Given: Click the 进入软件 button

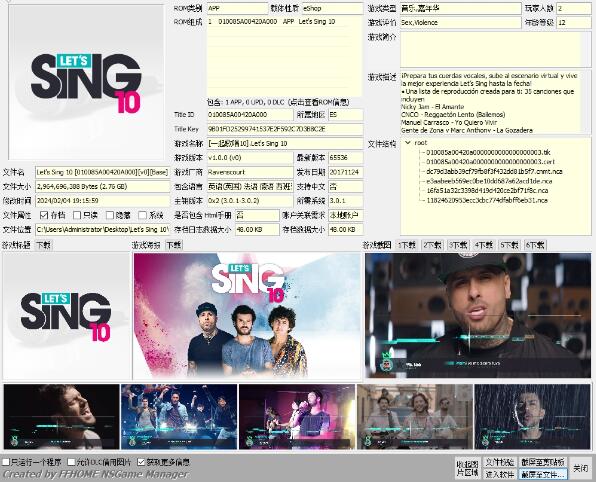Looking at the screenshot, I should tap(499, 474).
